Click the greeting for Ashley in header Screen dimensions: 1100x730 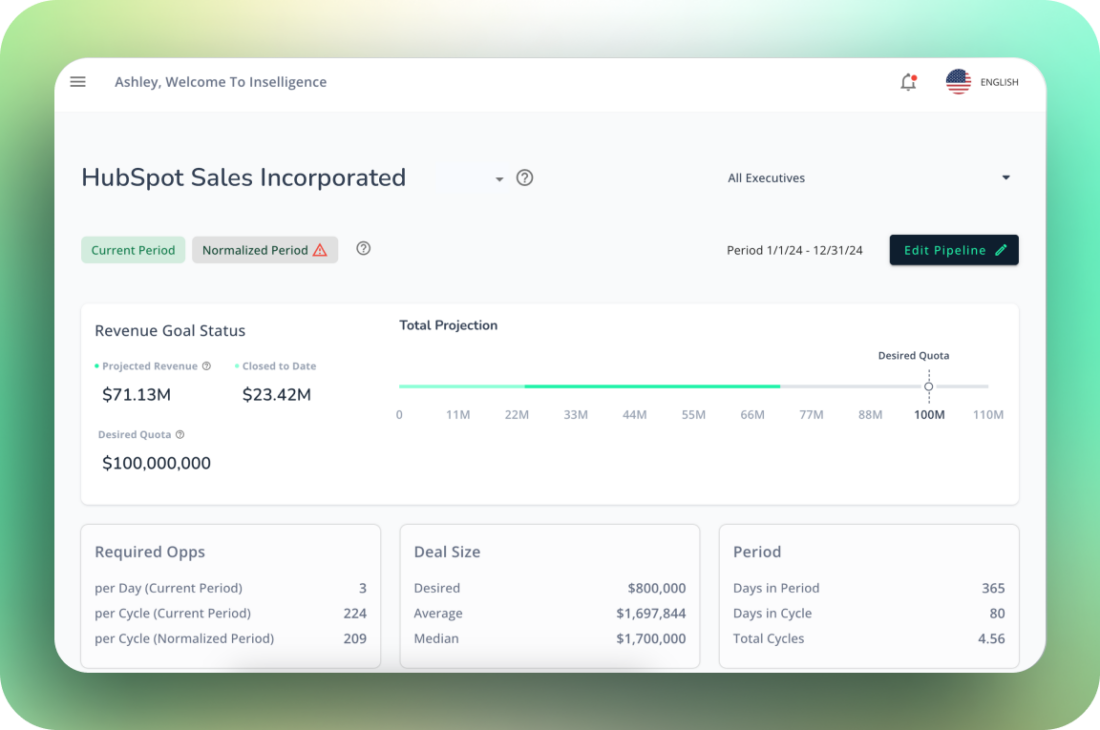[x=220, y=82]
